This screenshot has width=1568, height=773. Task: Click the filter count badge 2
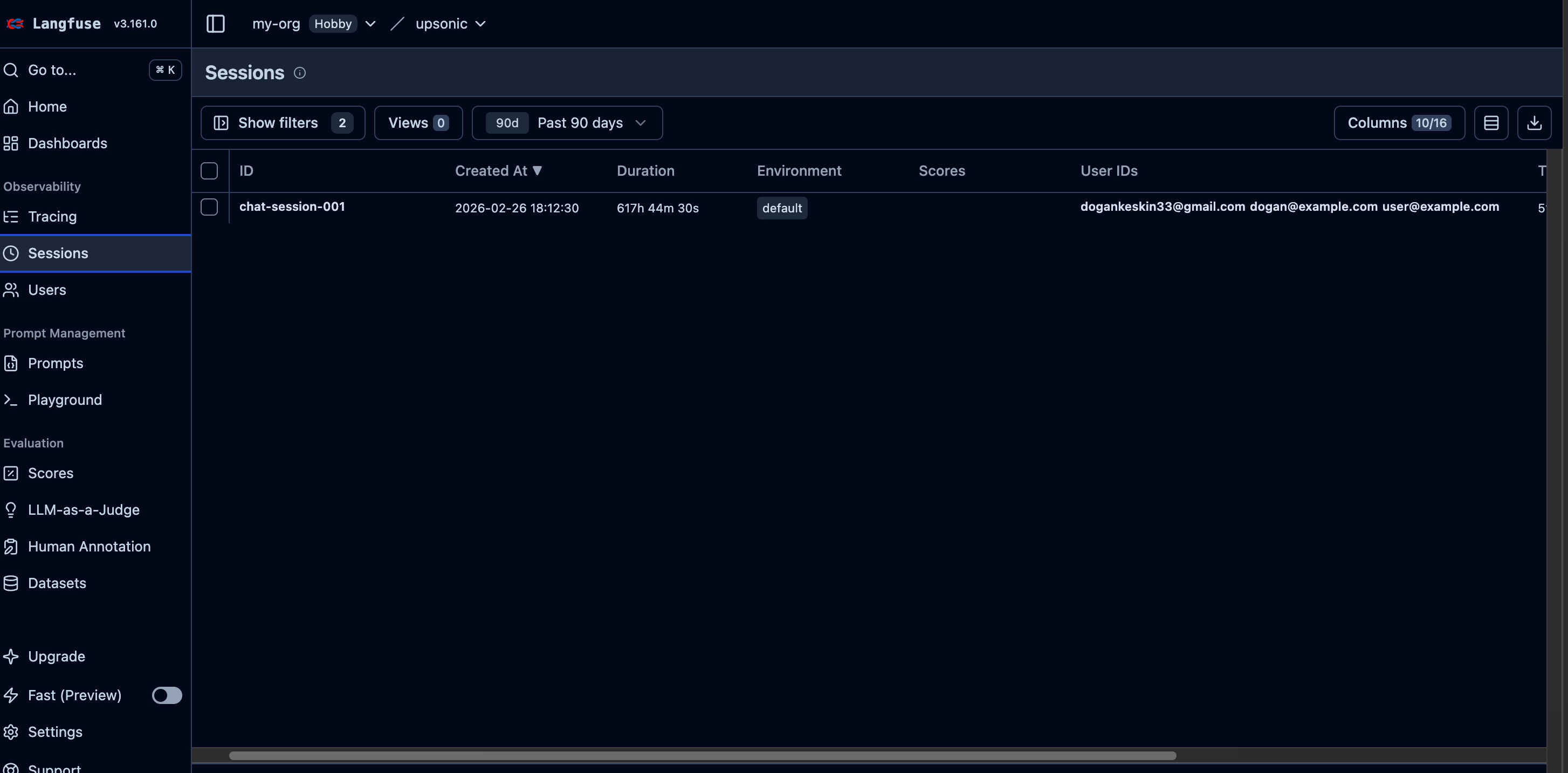342,123
